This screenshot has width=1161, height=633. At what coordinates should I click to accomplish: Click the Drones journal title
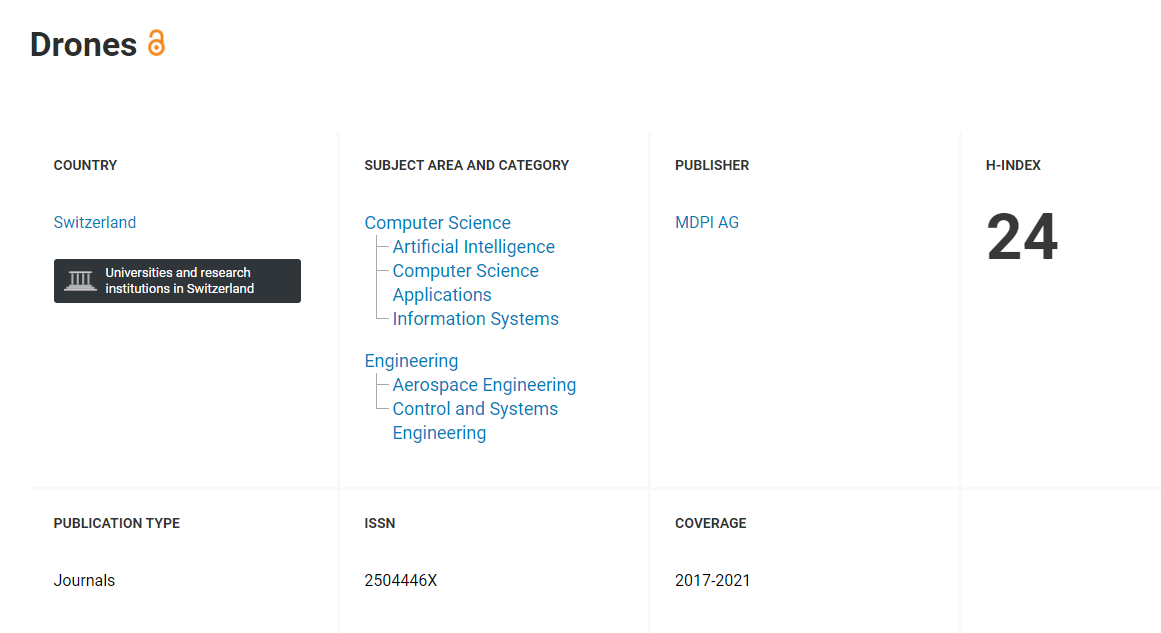point(84,44)
